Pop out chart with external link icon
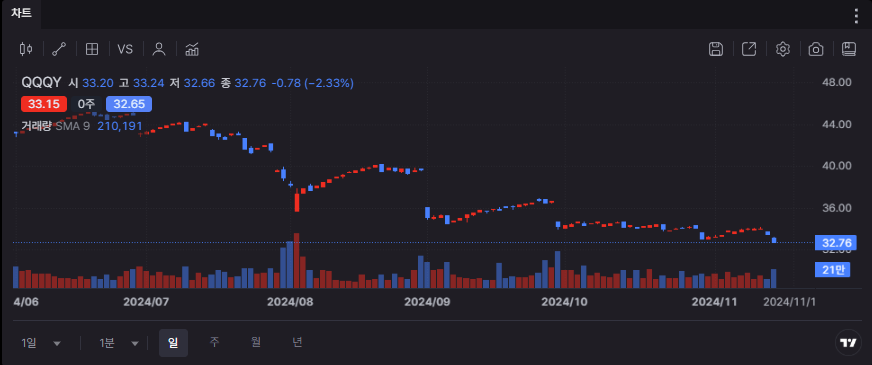 pos(749,49)
